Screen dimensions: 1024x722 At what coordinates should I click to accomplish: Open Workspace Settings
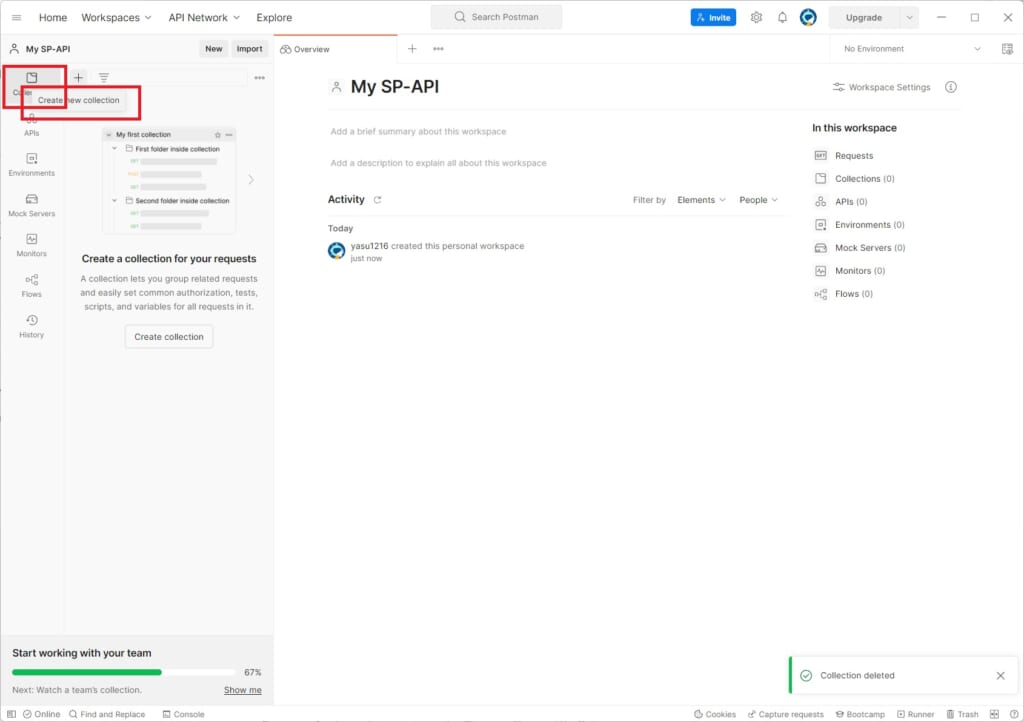tap(882, 87)
